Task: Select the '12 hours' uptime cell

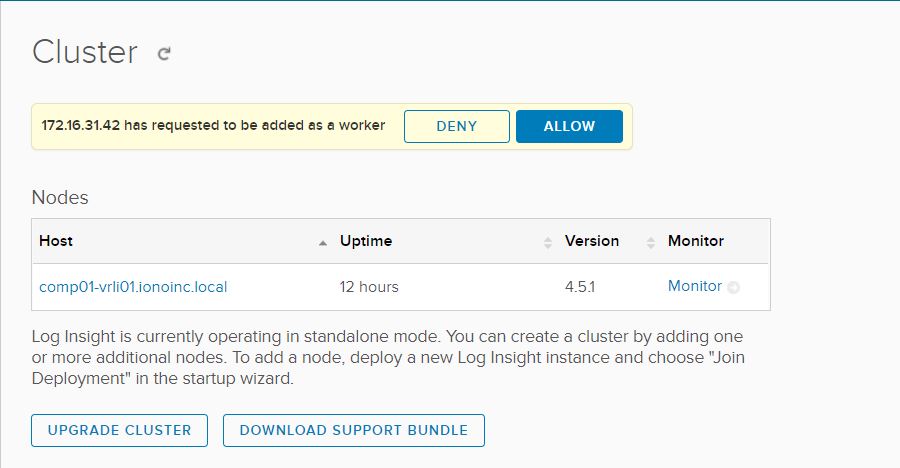Action: pyautogui.click(x=368, y=287)
